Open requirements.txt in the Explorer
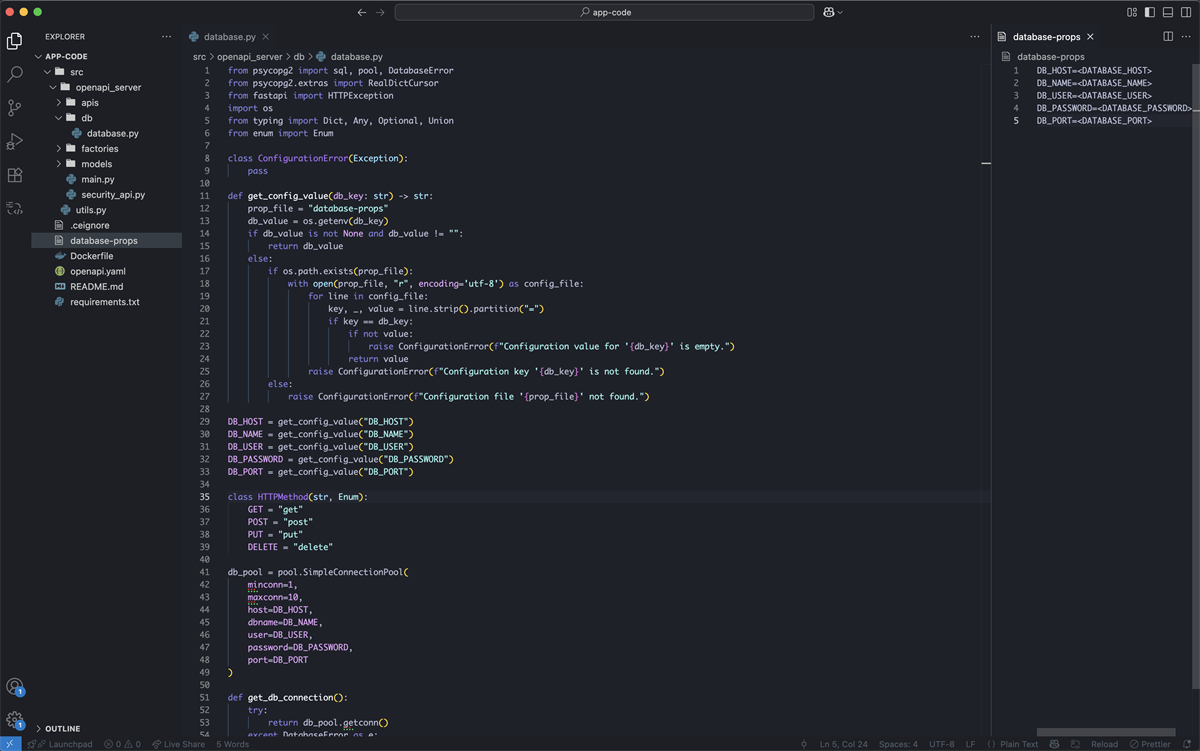1200x751 pixels. pyautogui.click(x=105, y=302)
